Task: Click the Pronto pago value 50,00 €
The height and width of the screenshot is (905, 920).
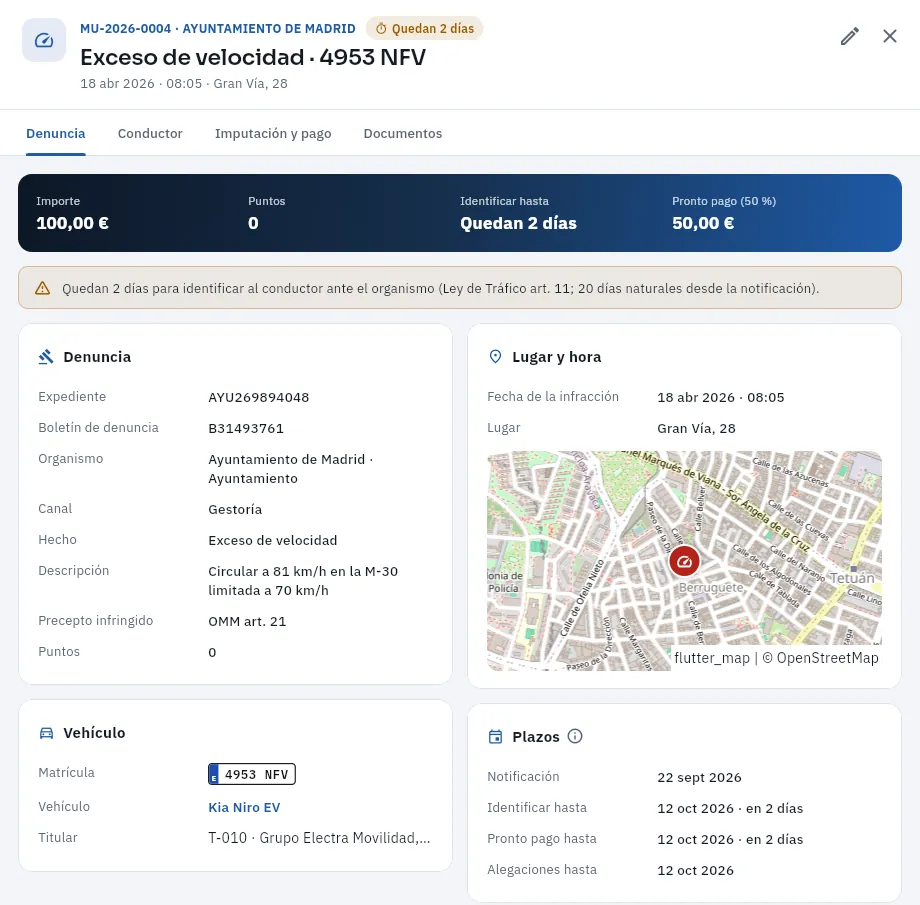Action: click(x=703, y=224)
